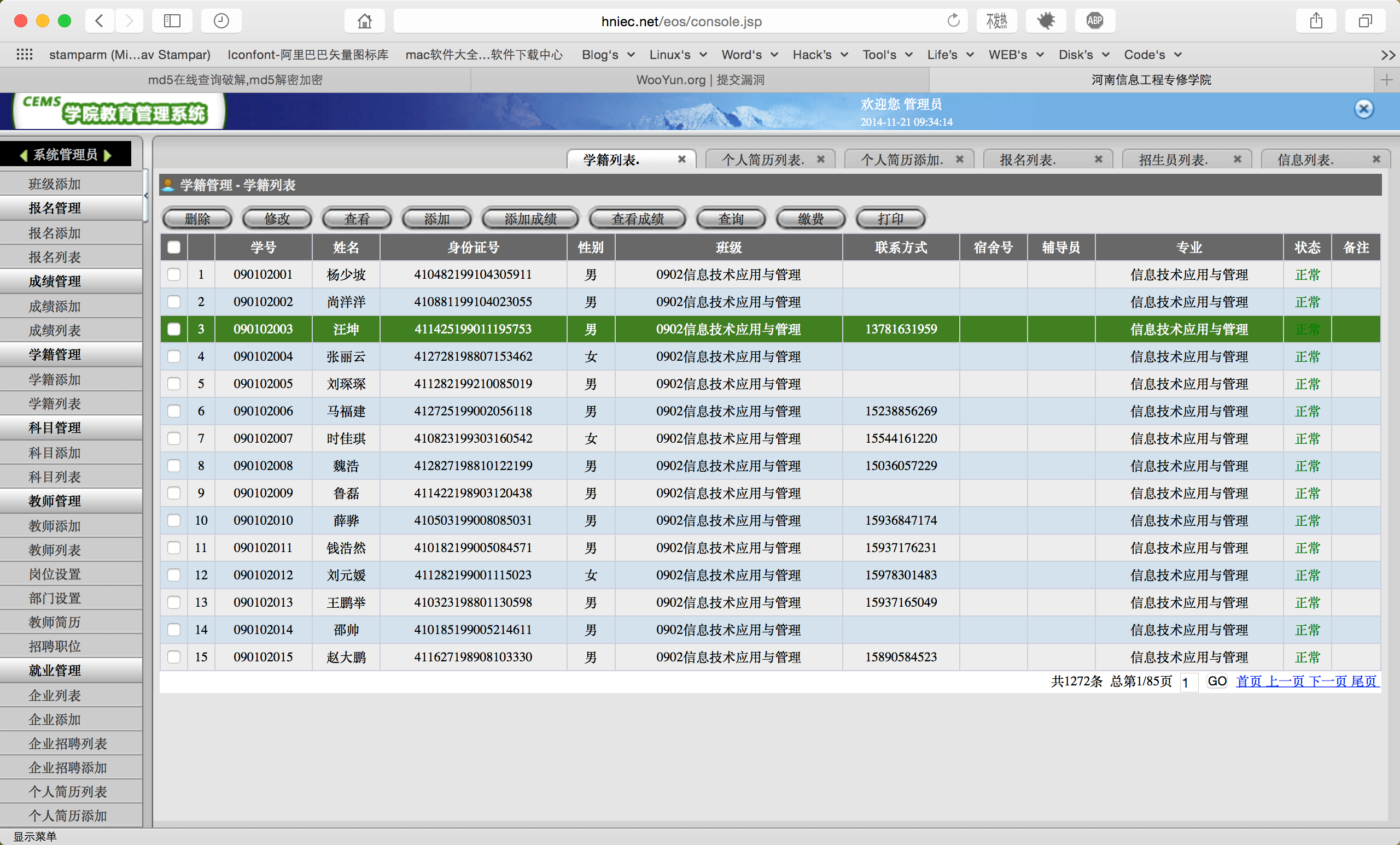
Task: Close the 报名列表 tab
Action: click(1098, 160)
